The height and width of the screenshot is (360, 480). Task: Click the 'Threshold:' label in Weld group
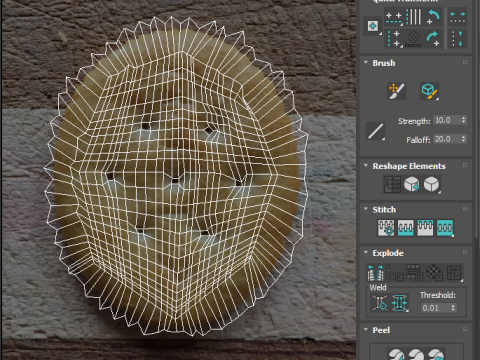[438, 295]
